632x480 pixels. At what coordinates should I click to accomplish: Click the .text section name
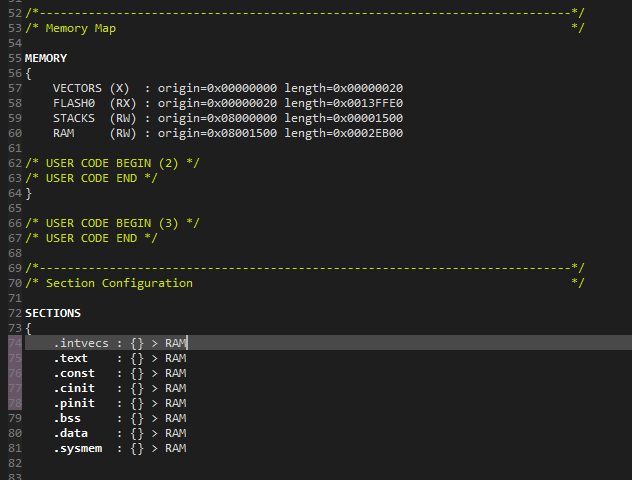71,358
